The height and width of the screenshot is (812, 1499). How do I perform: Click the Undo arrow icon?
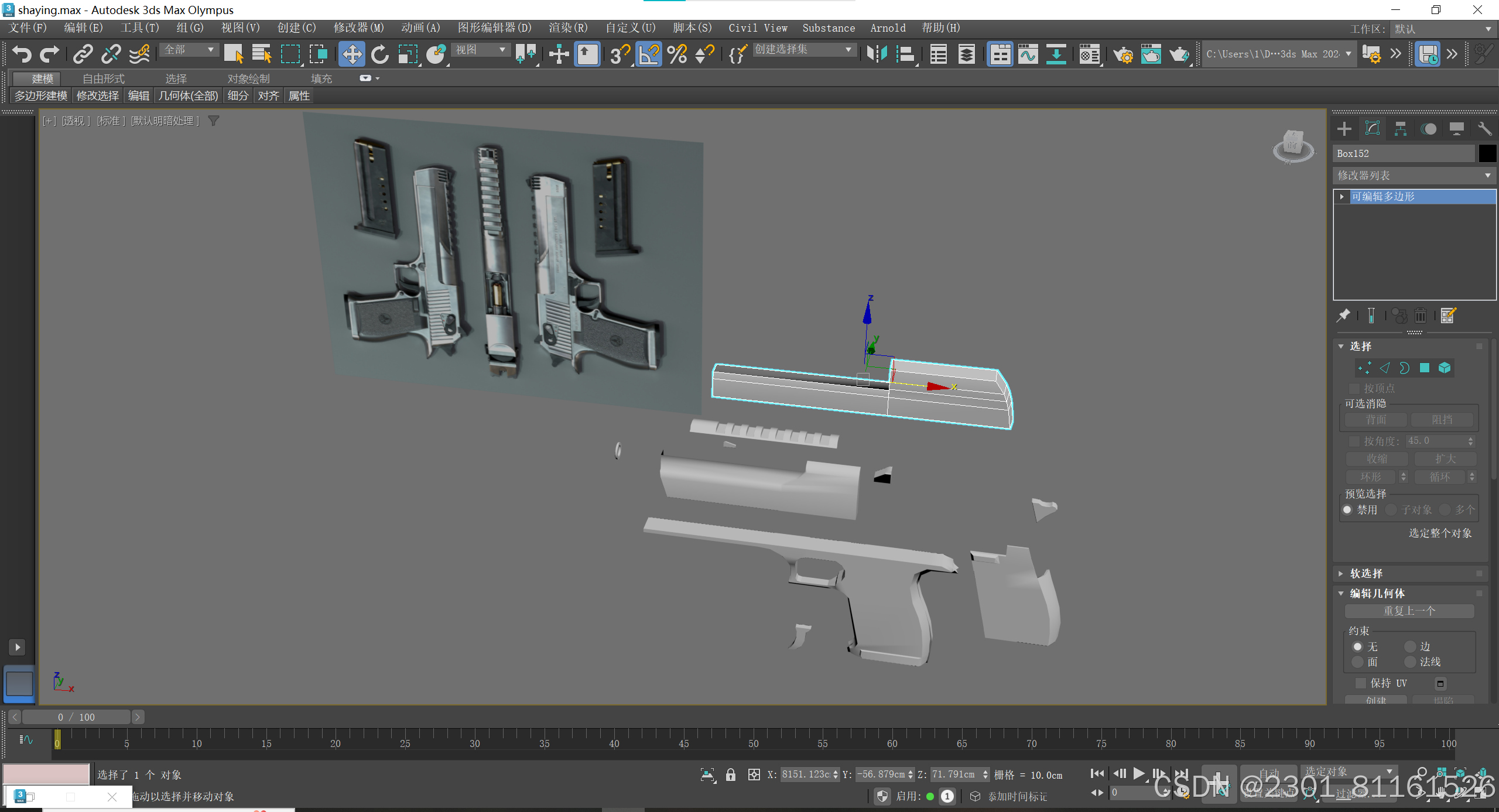point(22,54)
